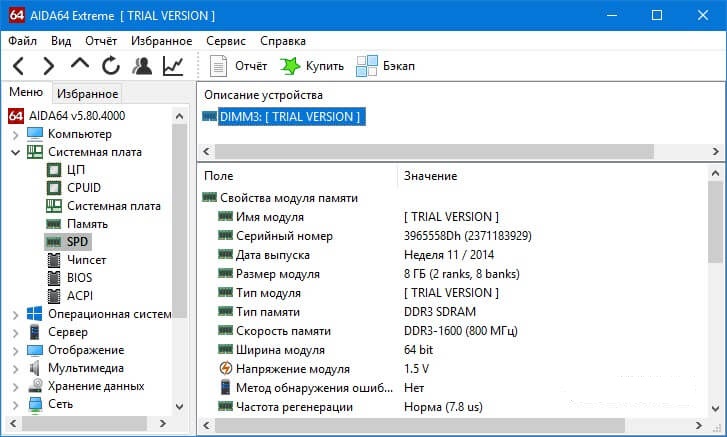
Task: Click the tree panel horizontal scrollbar right arrow
Action: (163, 423)
